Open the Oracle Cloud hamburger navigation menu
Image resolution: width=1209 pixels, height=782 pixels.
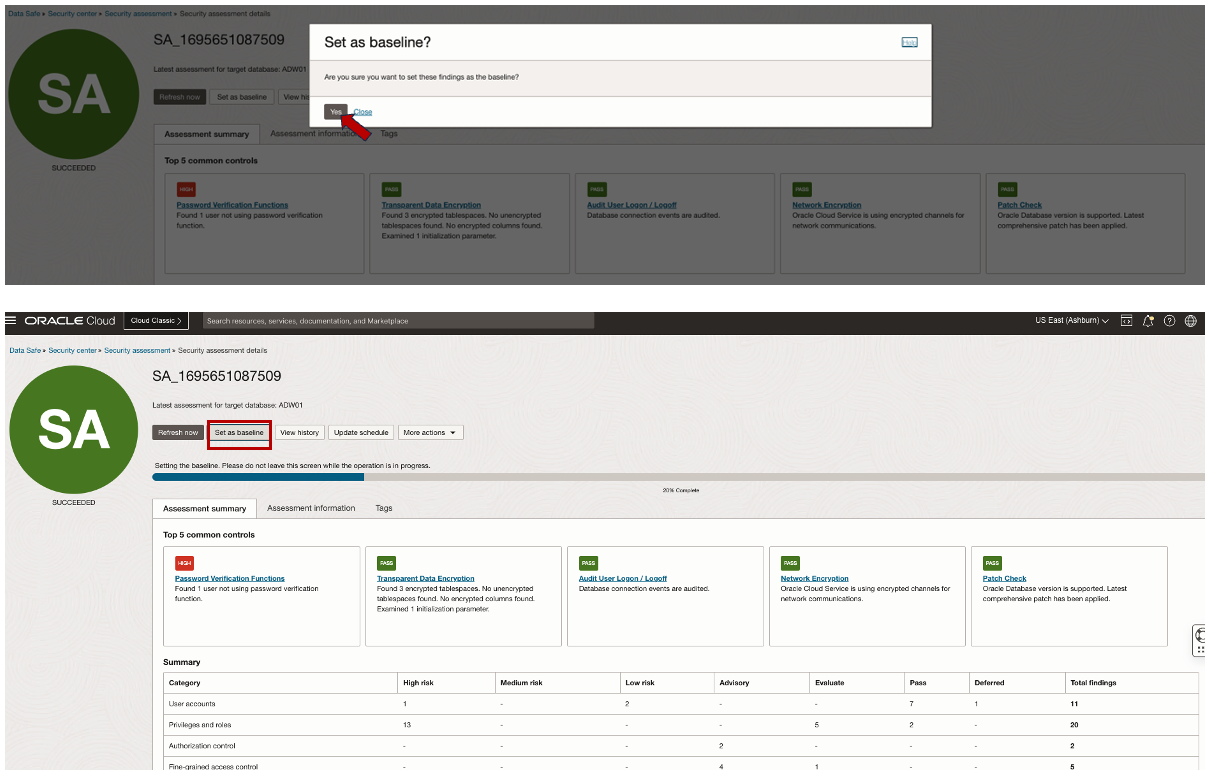(x=11, y=321)
